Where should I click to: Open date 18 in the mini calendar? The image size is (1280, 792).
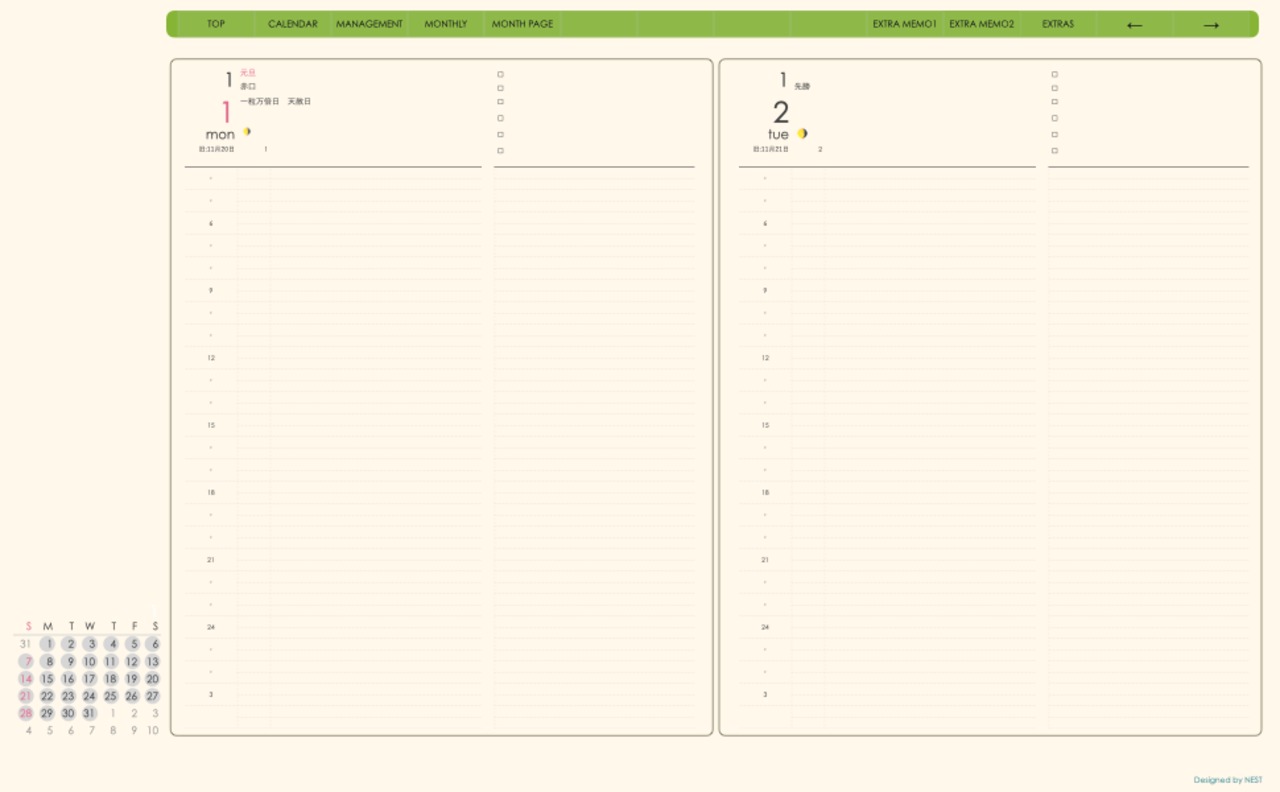pyautogui.click(x=110, y=679)
